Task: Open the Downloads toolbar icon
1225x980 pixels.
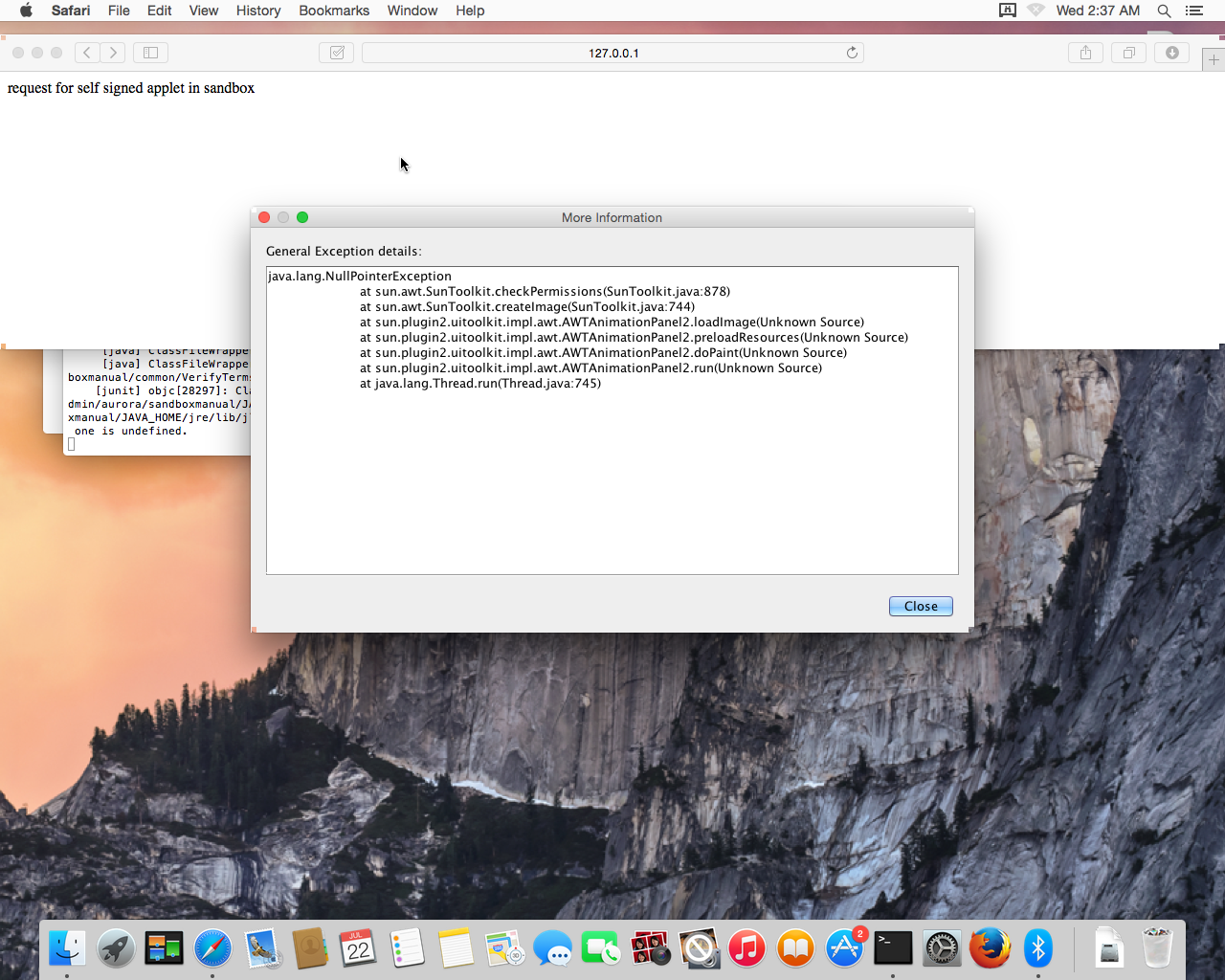Action: [1172, 53]
